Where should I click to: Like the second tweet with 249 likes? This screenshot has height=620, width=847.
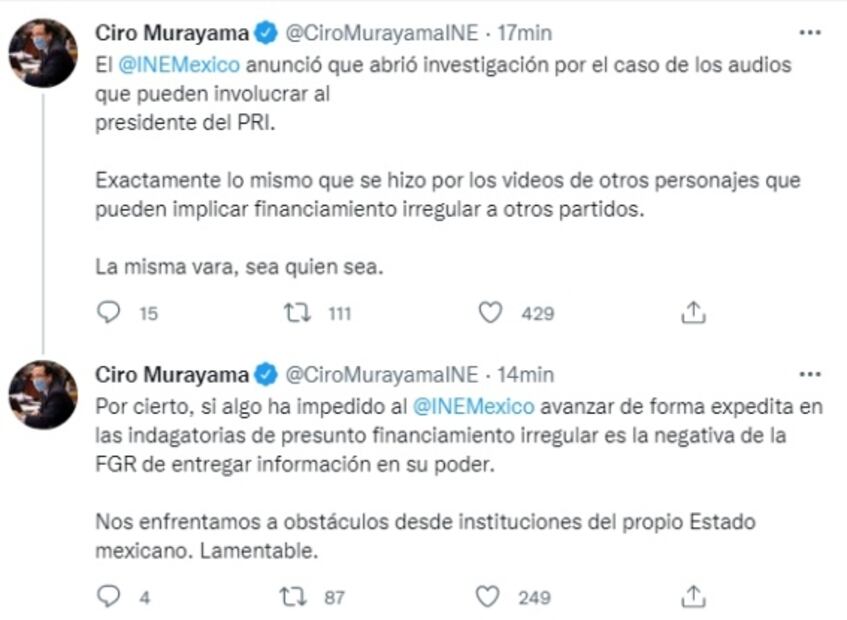tap(488, 597)
